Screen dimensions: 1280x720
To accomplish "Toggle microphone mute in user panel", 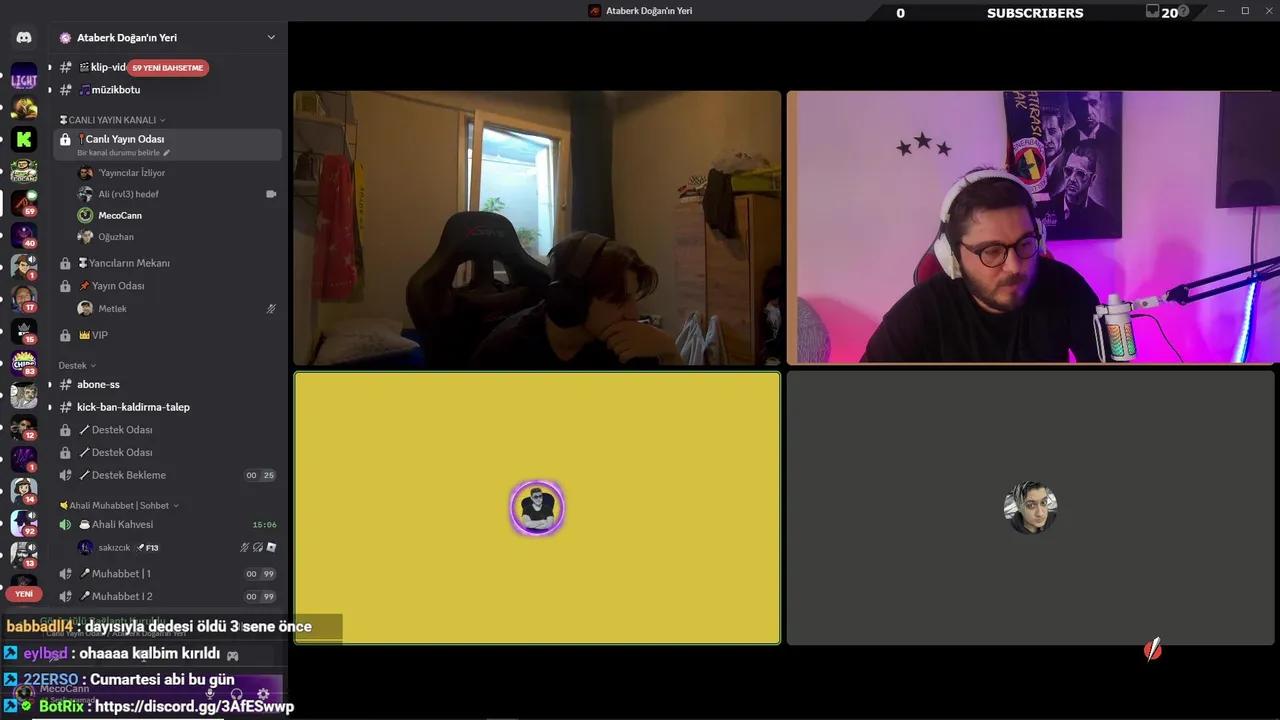I will tap(210, 693).
